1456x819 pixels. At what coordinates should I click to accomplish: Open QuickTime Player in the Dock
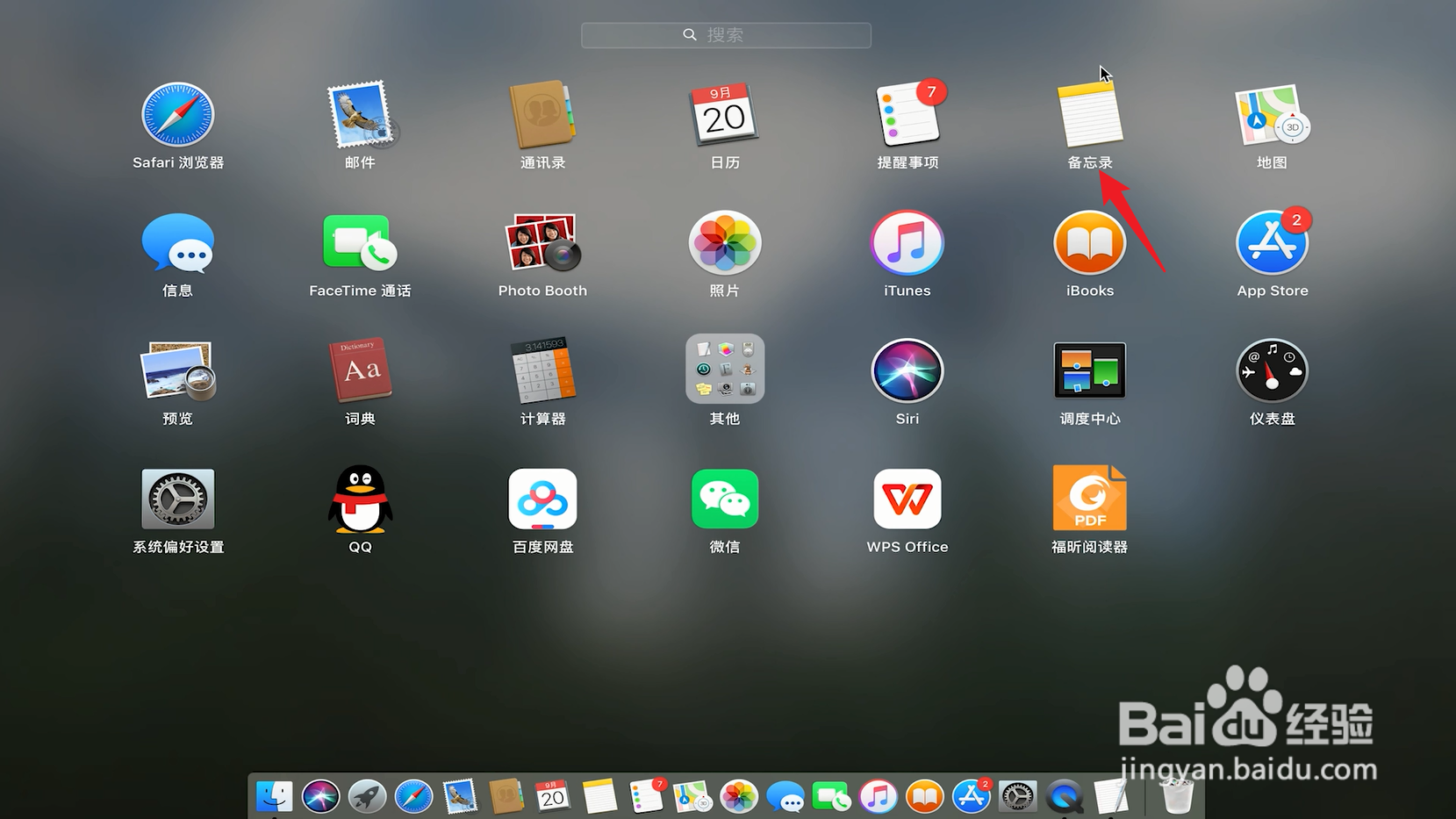click(x=1065, y=797)
